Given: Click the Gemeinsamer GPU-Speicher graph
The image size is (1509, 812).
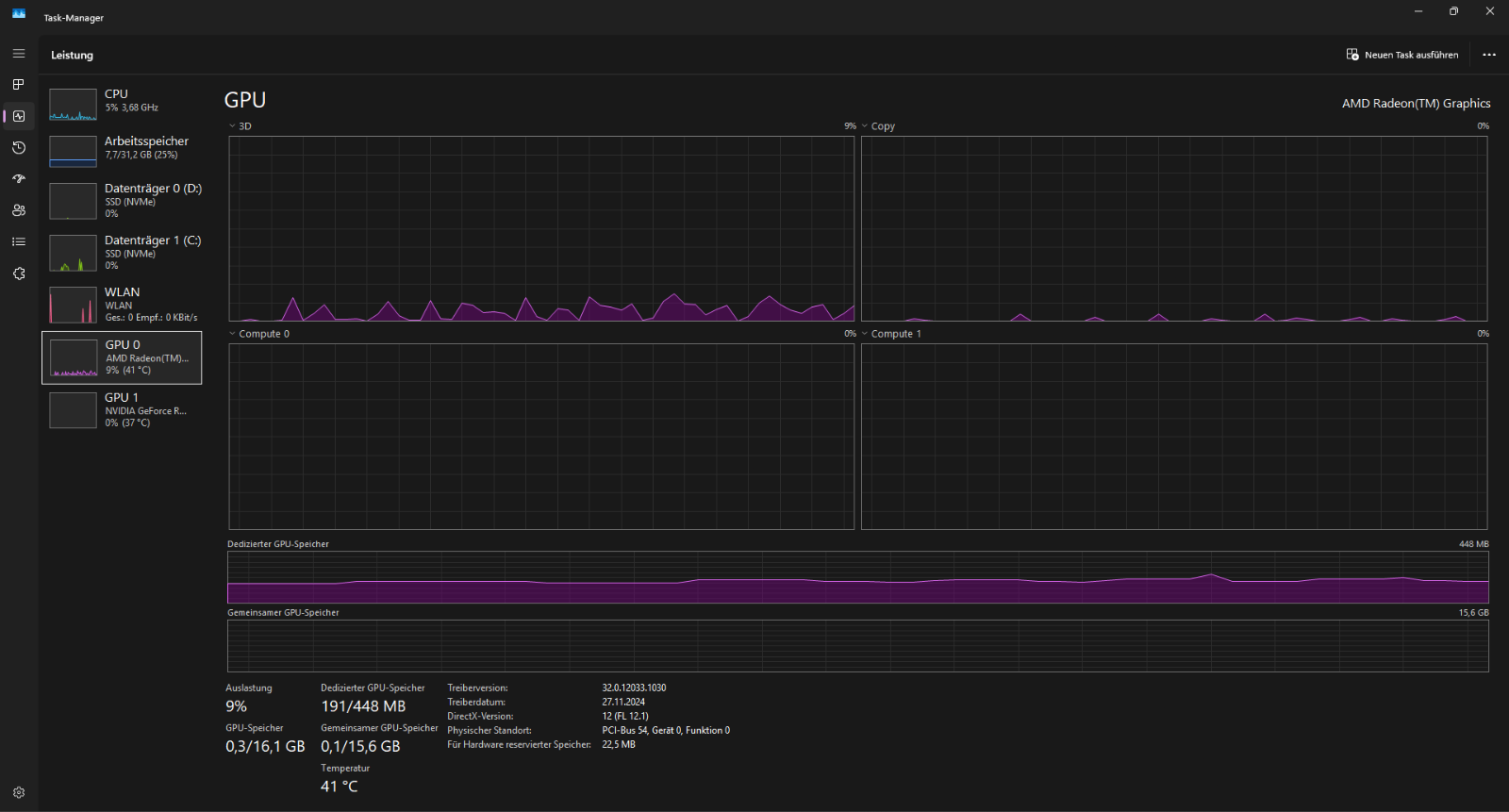Looking at the screenshot, I should pos(858,646).
